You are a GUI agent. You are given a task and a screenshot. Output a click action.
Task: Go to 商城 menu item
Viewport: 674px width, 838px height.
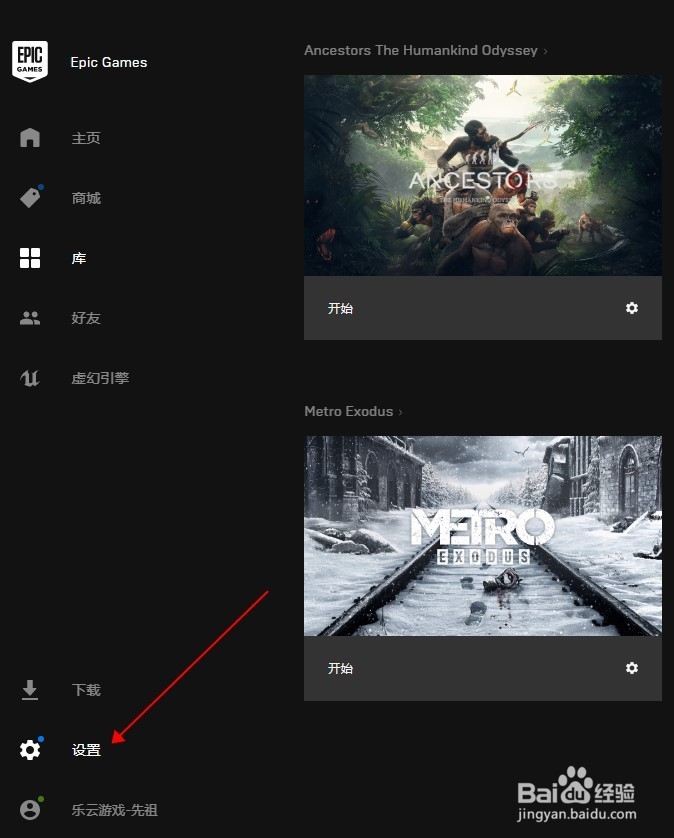click(x=86, y=198)
